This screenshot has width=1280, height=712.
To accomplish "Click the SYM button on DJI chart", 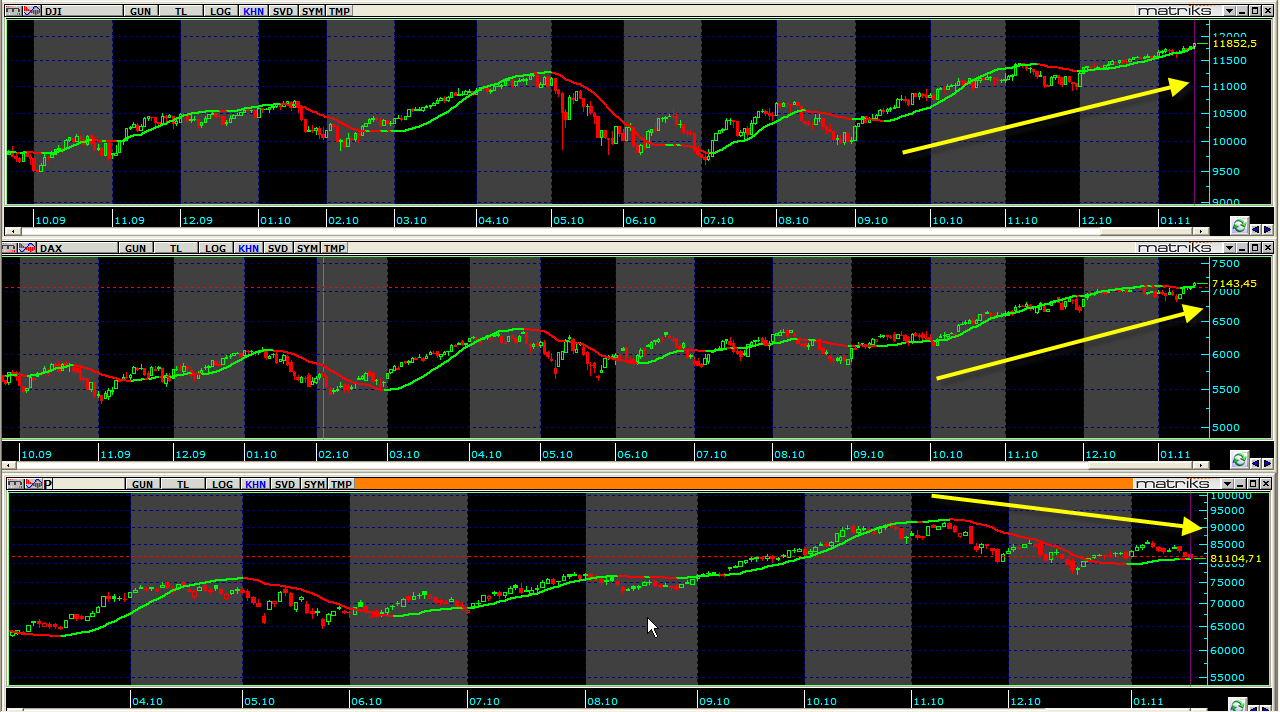I will pyautogui.click(x=313, y=11).
